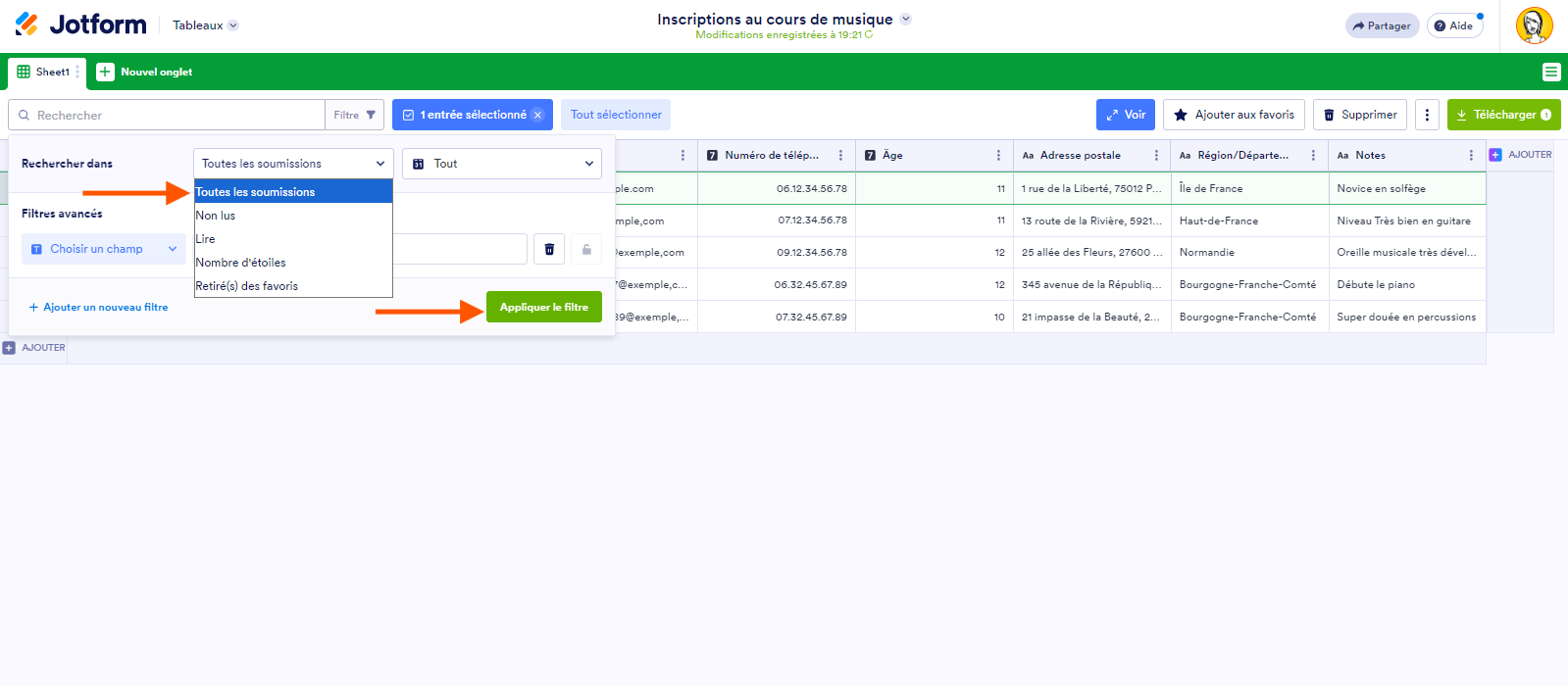
Task: Delete the advanced filter row trash icon
Action: click(549, 249)
